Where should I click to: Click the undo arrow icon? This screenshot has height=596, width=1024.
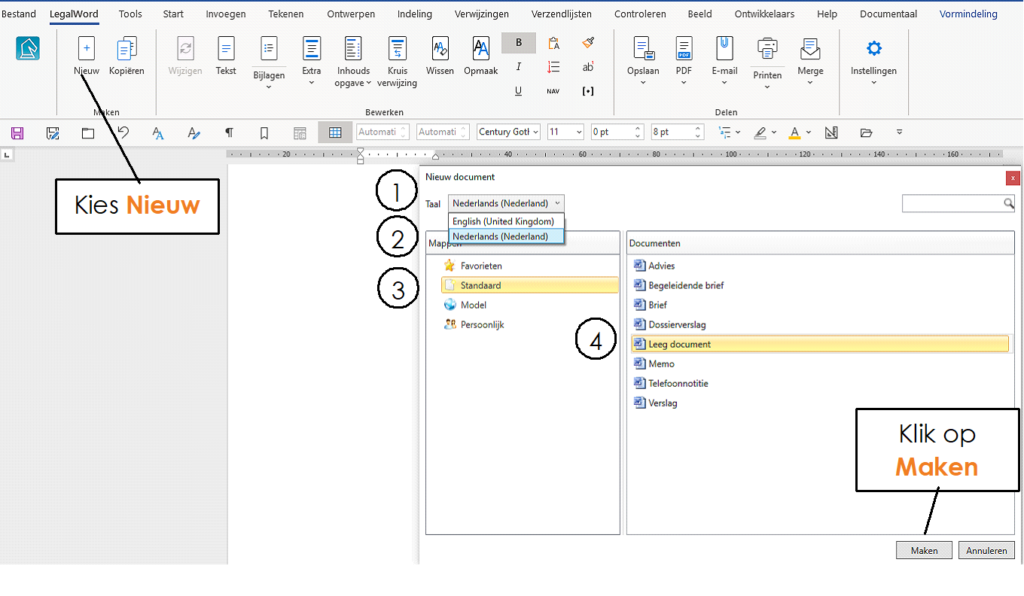pyautogui.click(x=123, y=133)
